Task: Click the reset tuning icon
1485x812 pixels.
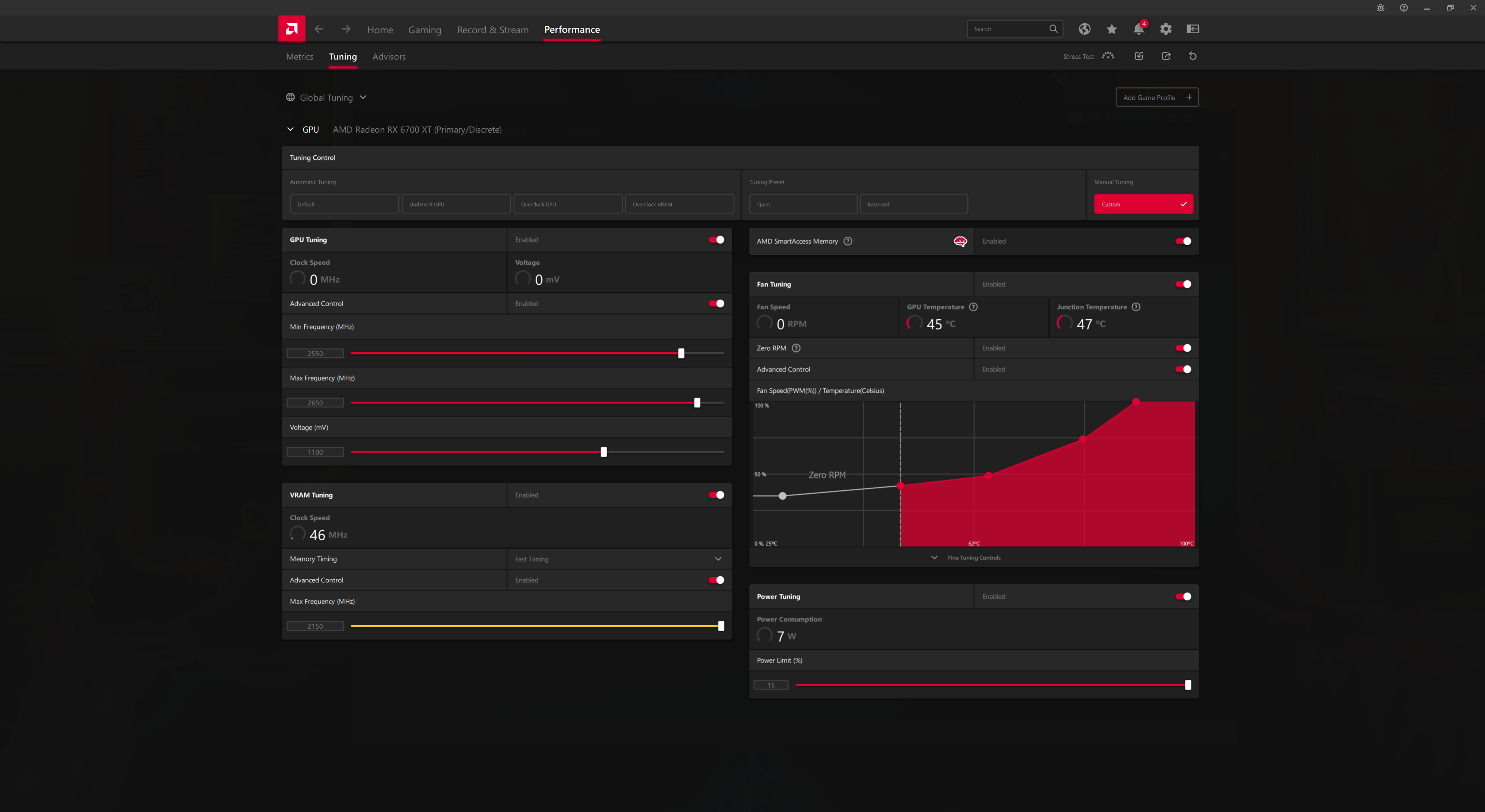Action: coord(1193,56)
